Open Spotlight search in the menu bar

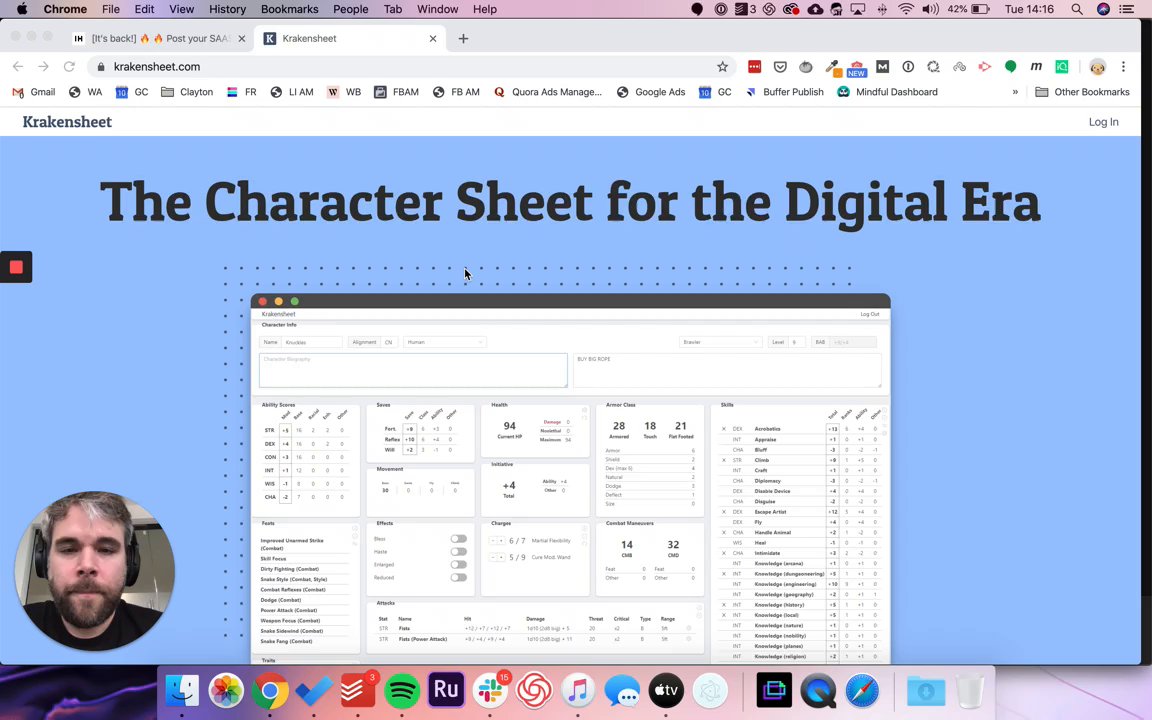coord(1076,9)
